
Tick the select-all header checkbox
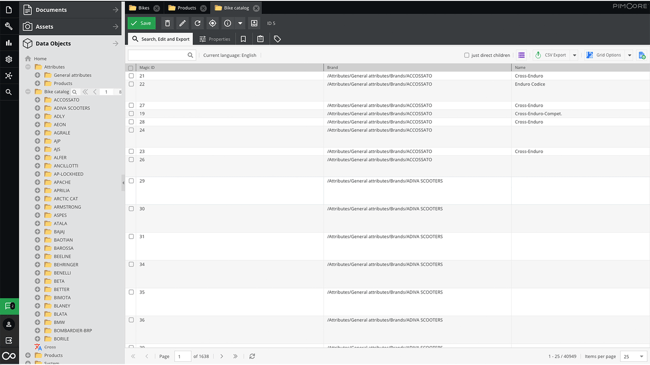click(131, 68)
